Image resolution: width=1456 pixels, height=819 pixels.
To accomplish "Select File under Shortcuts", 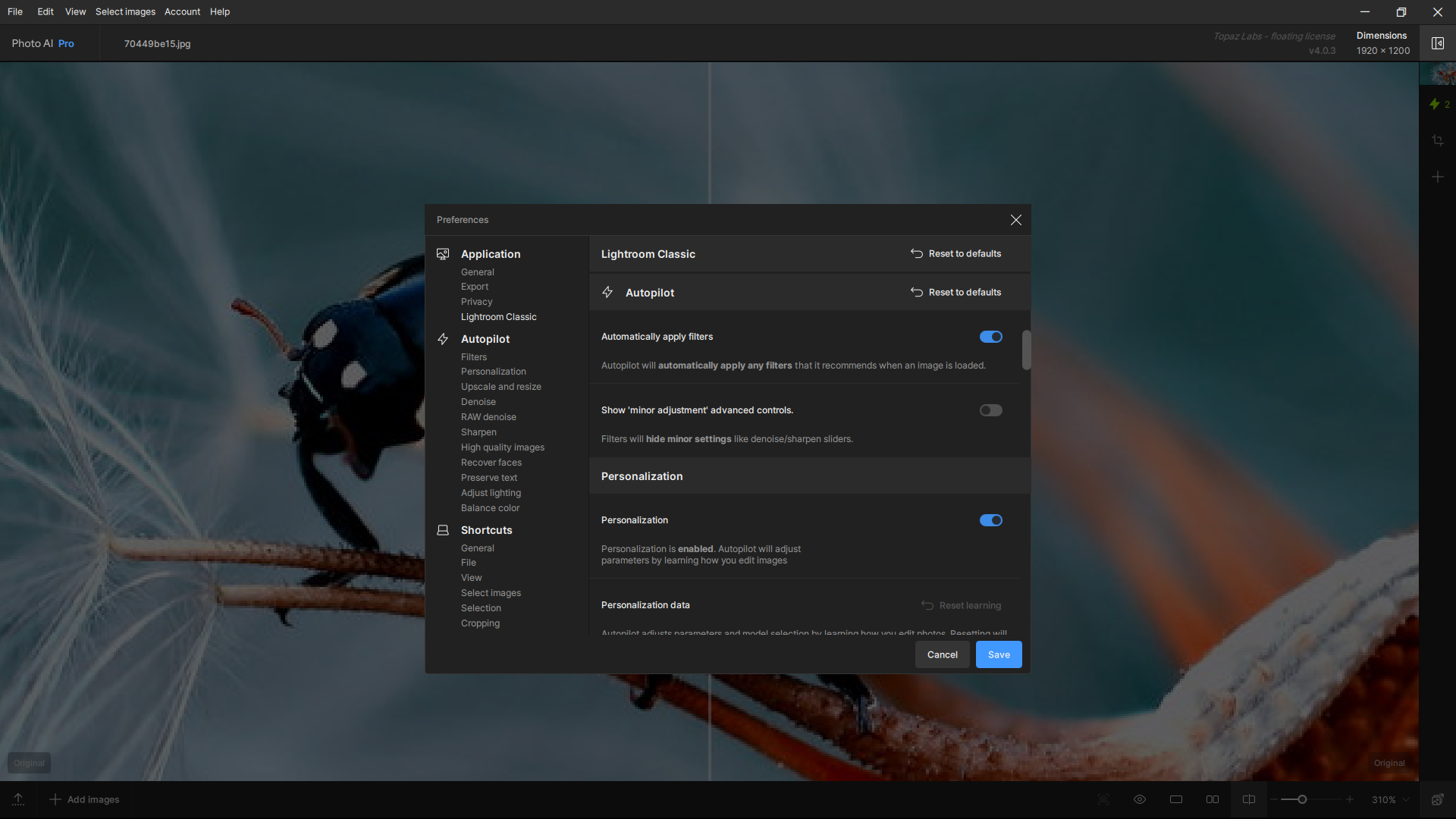I will point(468,562).
